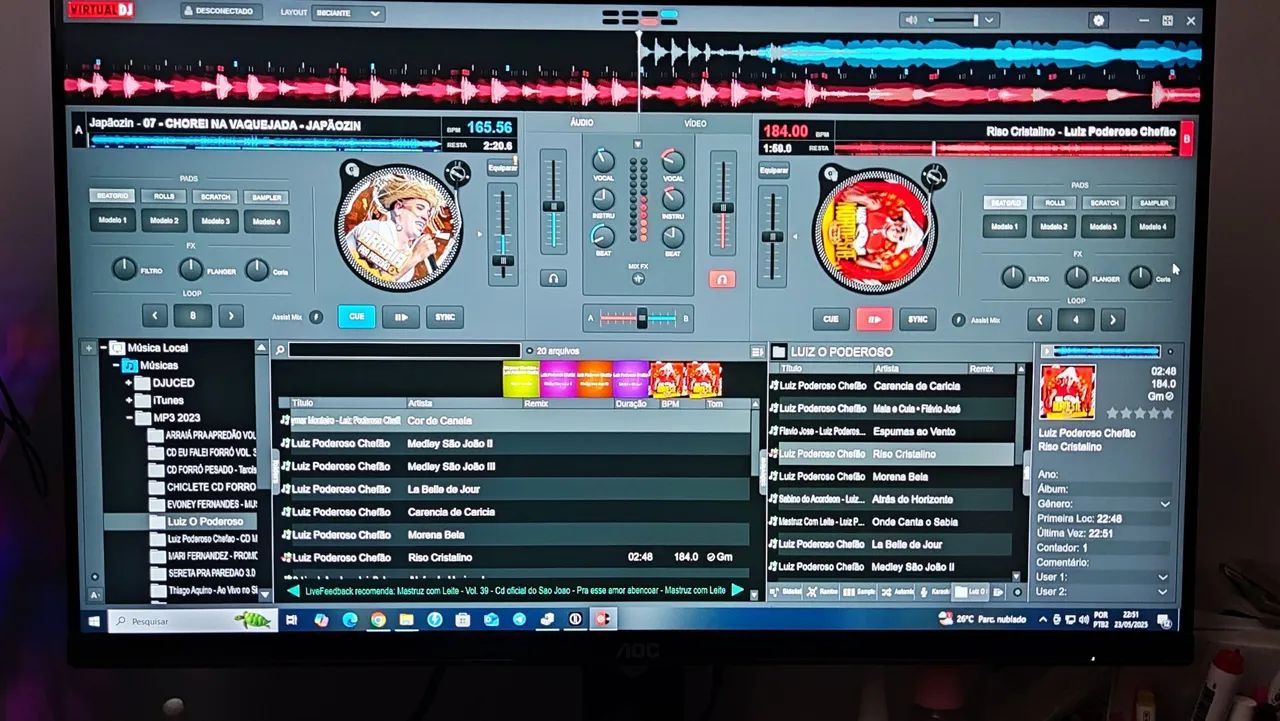Image resolution: width=1280 pixels, height=721 pixels.
Task: Click deck B red headphone cue icon
Action: 722,280
